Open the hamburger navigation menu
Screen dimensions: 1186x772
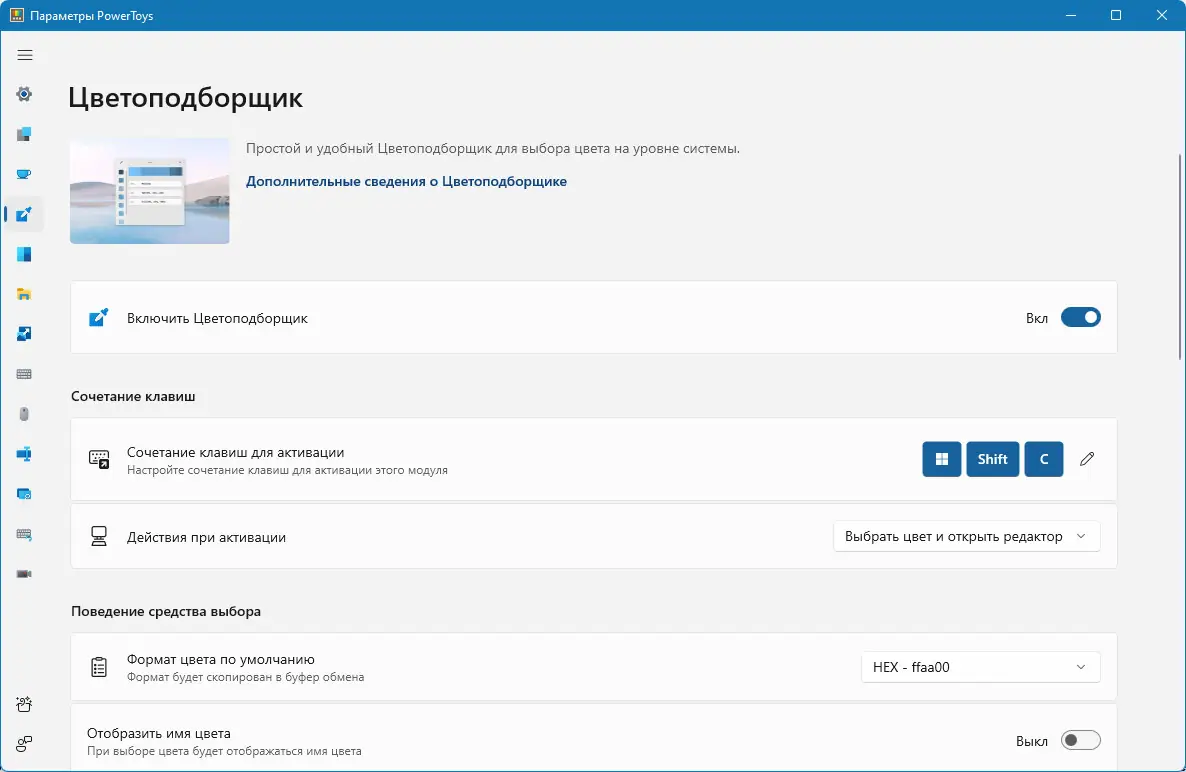(25, 55)
